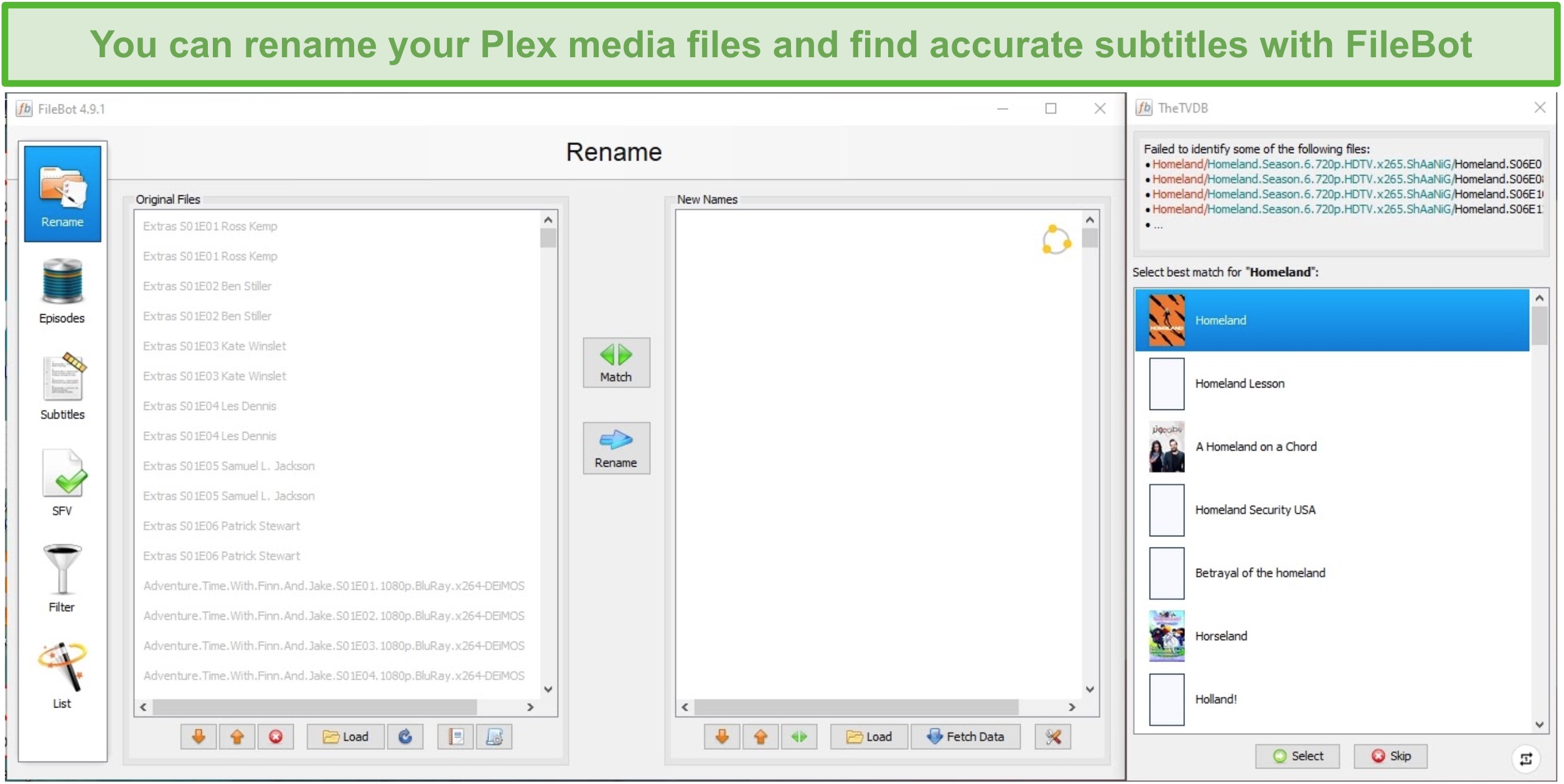Select first Extras S01E06 Patrick Stewart file
The height and width of the screenshot is (784, 1564).
coord(222,526)
